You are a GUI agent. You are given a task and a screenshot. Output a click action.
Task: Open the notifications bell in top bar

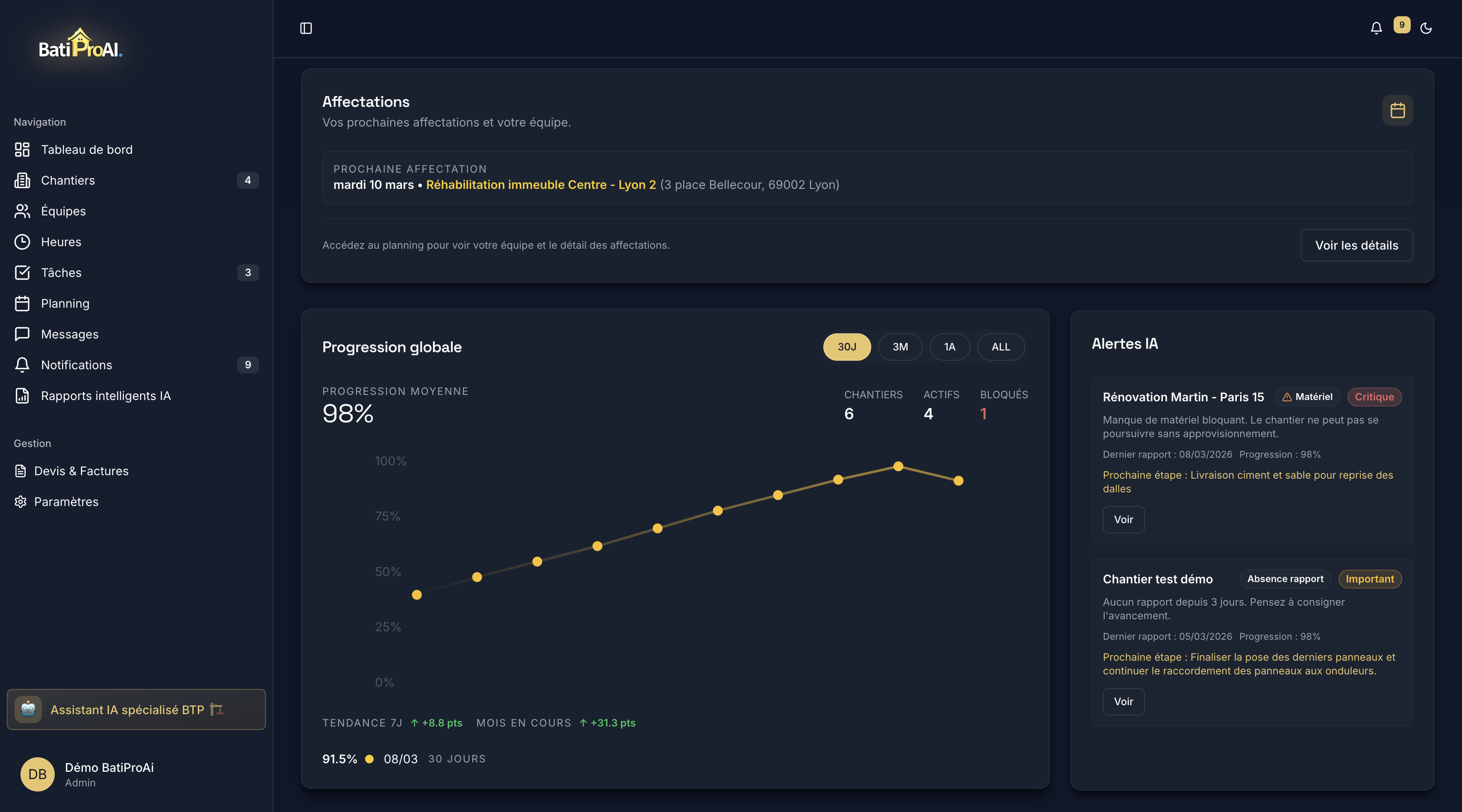coord(1376,28)
